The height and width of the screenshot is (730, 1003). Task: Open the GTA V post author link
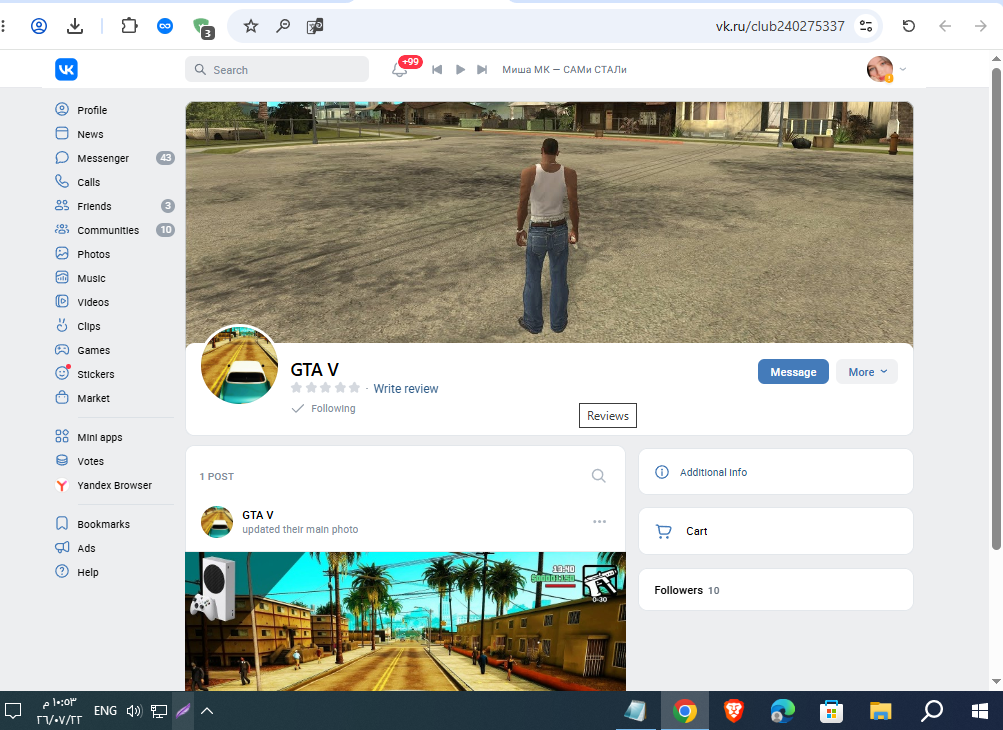258,515
